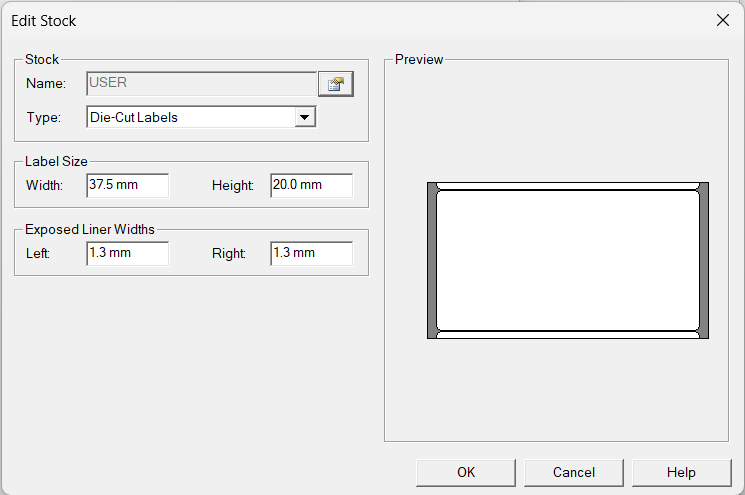This screenshot has height=495, width=745.
Task: Expand the Type dropdown arrow
Action: click(305, 118)
